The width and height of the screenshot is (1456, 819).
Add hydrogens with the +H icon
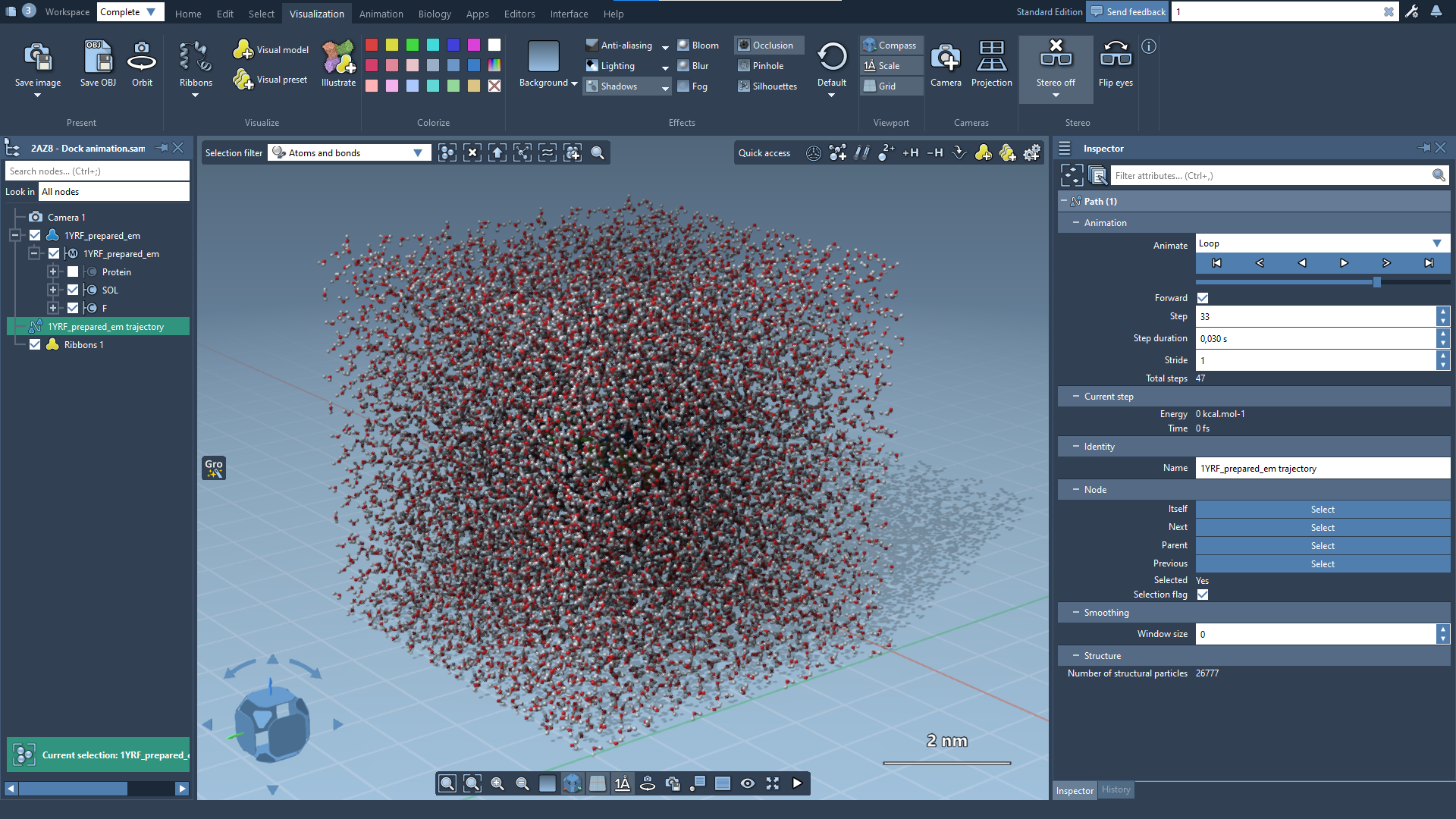(911, 153)
